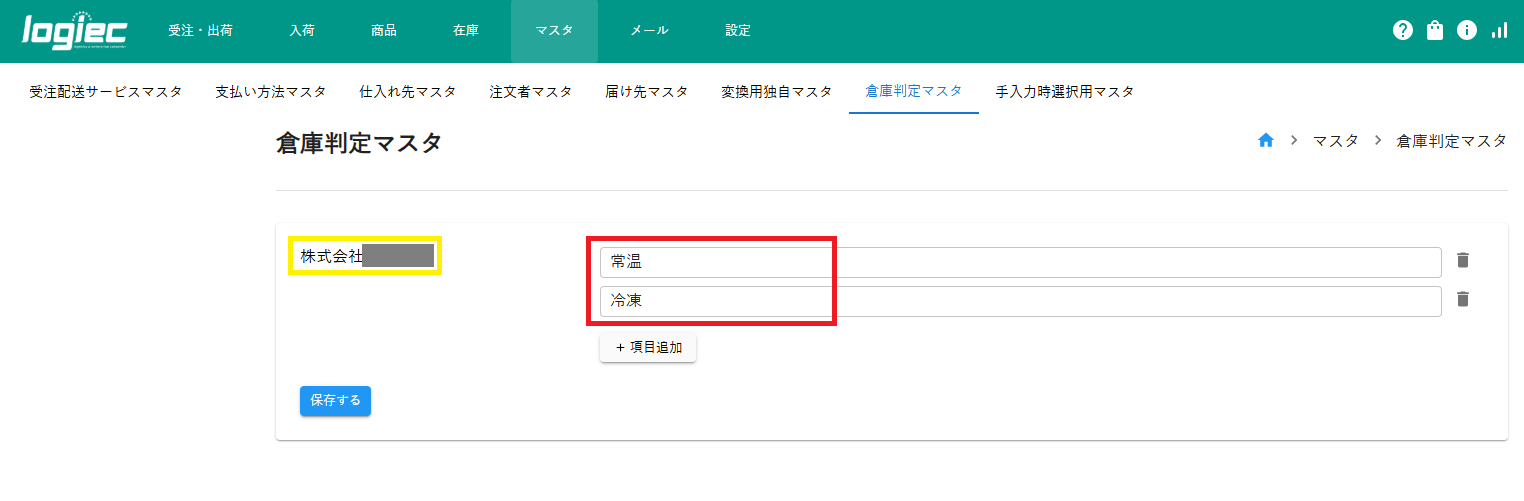Open the help question mark icon
Image resolution: width=1524 pixels, height=501 pixels.
coord(1402,31)
